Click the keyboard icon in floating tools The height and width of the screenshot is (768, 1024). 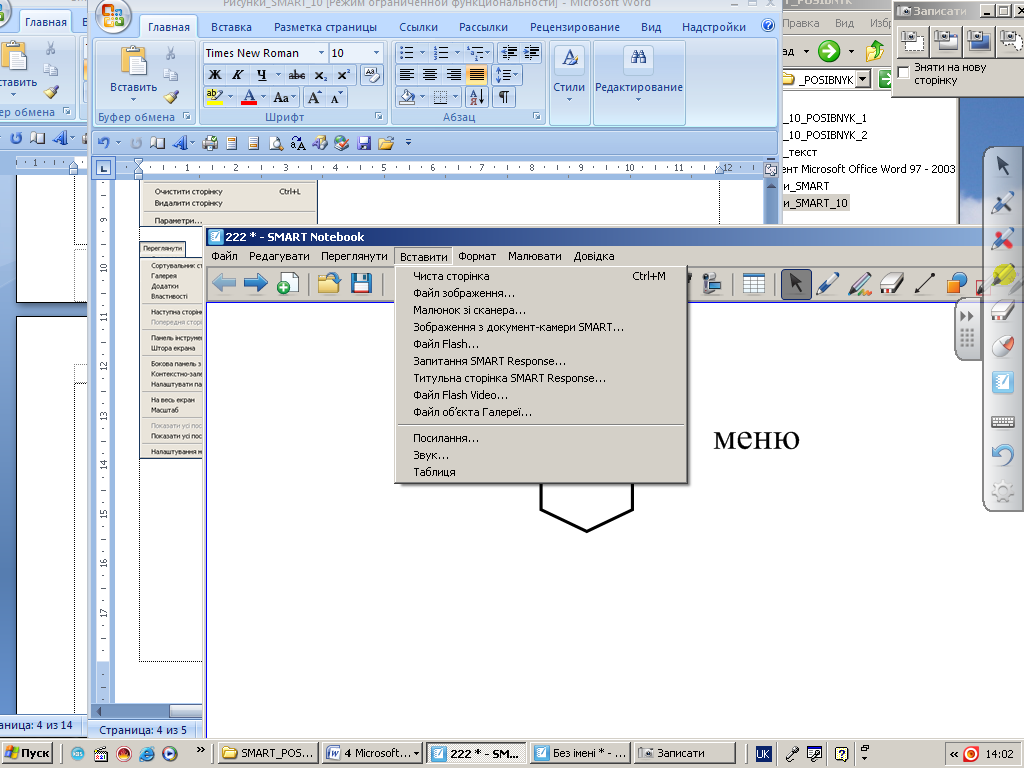pos(1002,422)
